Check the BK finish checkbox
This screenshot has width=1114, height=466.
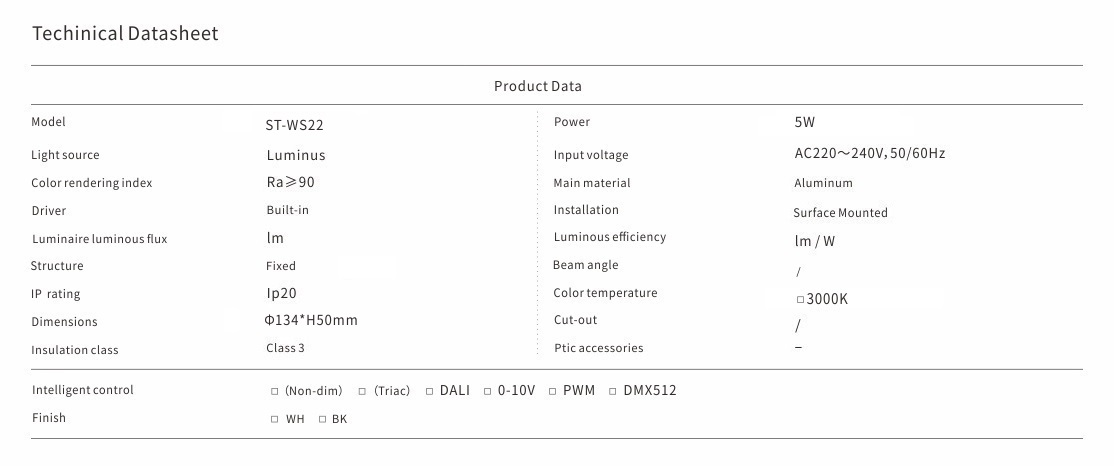[323, 419]
